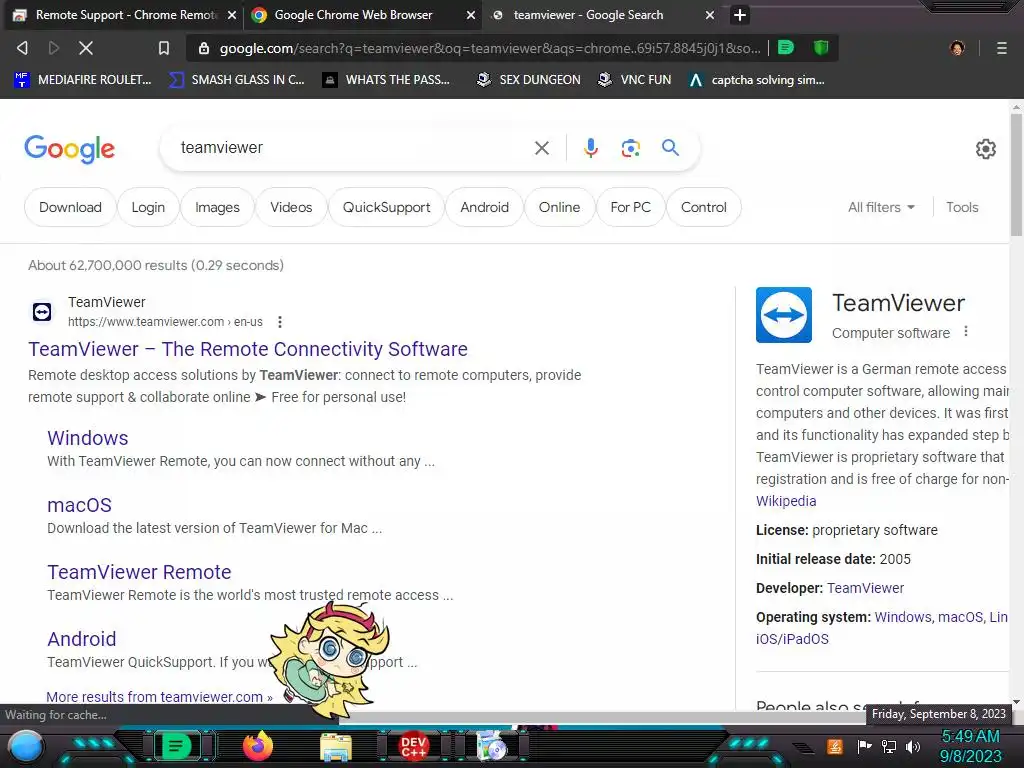
Task: Close the Google Chrome Web Browser tab
Action: [x=471, y=15]
